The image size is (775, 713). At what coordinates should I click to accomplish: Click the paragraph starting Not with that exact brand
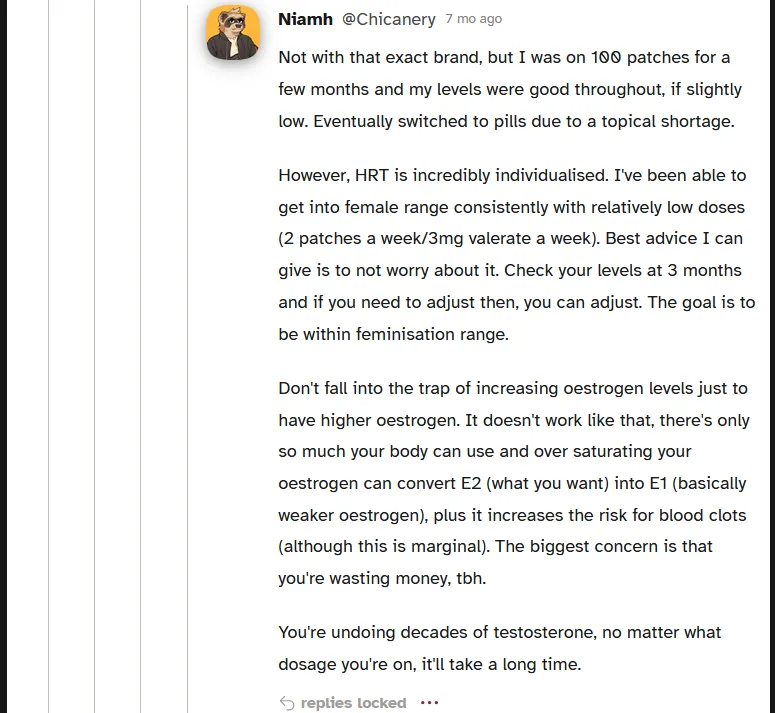pos(510,89)
